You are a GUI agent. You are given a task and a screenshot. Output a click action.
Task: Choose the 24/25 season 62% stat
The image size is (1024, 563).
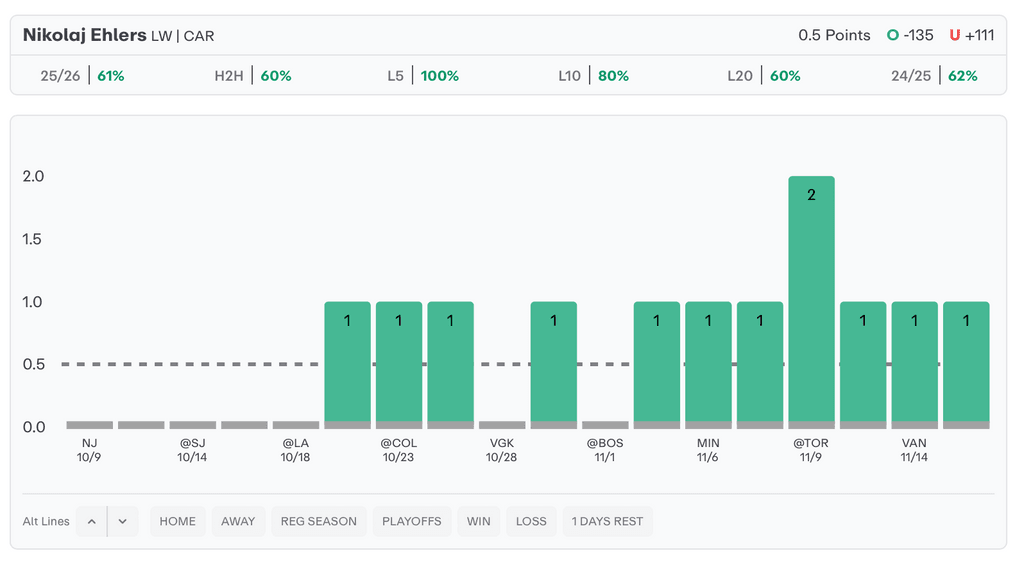[934, 75]
